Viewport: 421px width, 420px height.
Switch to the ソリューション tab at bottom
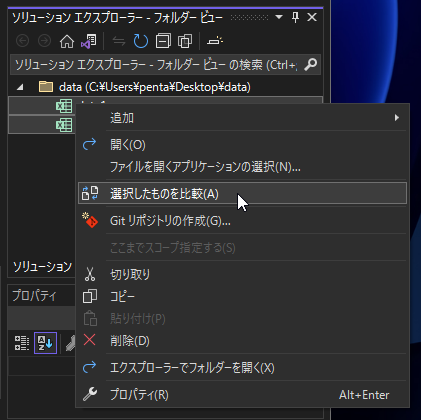(x=42, y=267)
